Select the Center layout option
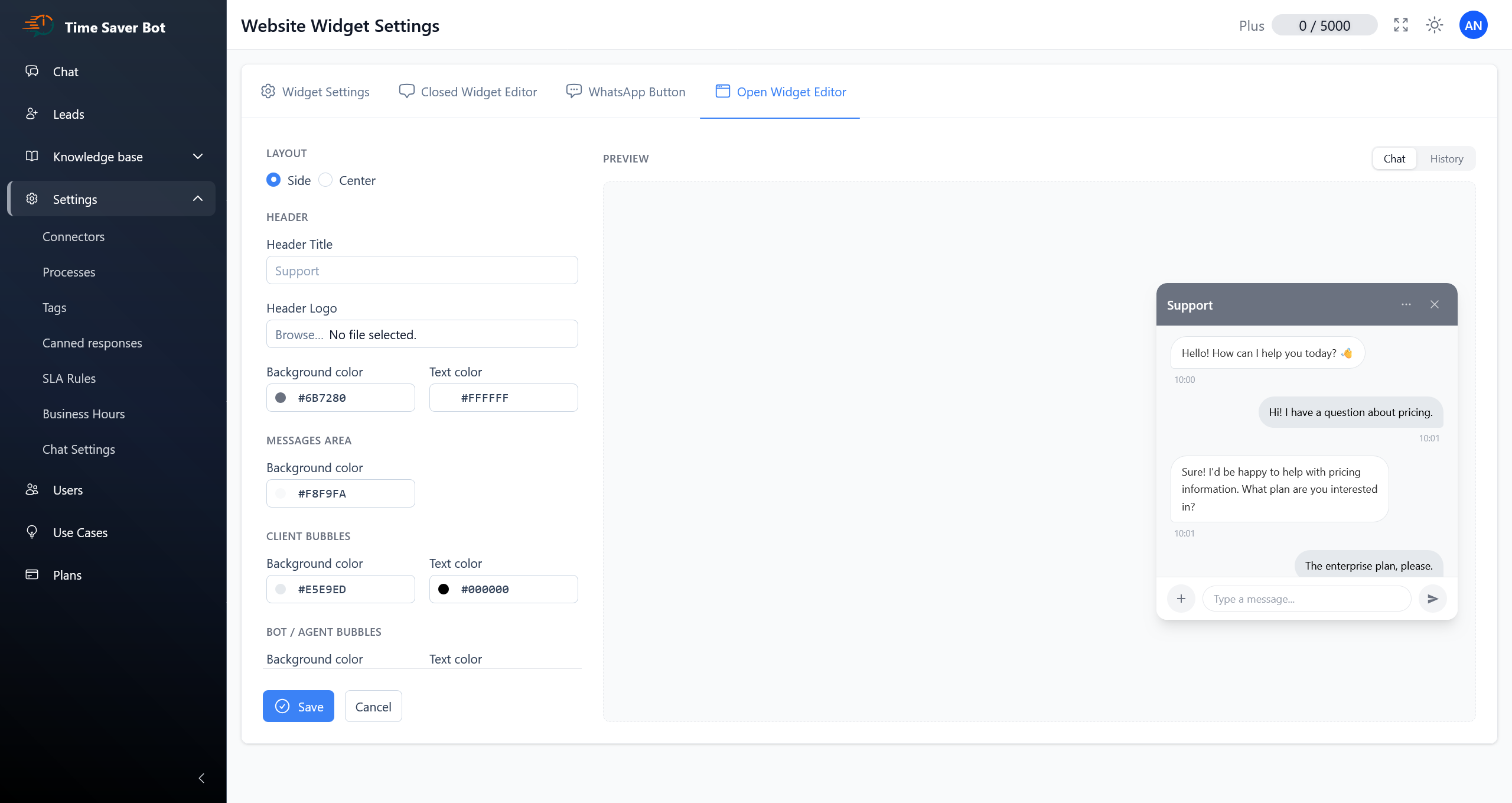The width and height of the screenshot is (1512, 803). (x=325, y=180)
